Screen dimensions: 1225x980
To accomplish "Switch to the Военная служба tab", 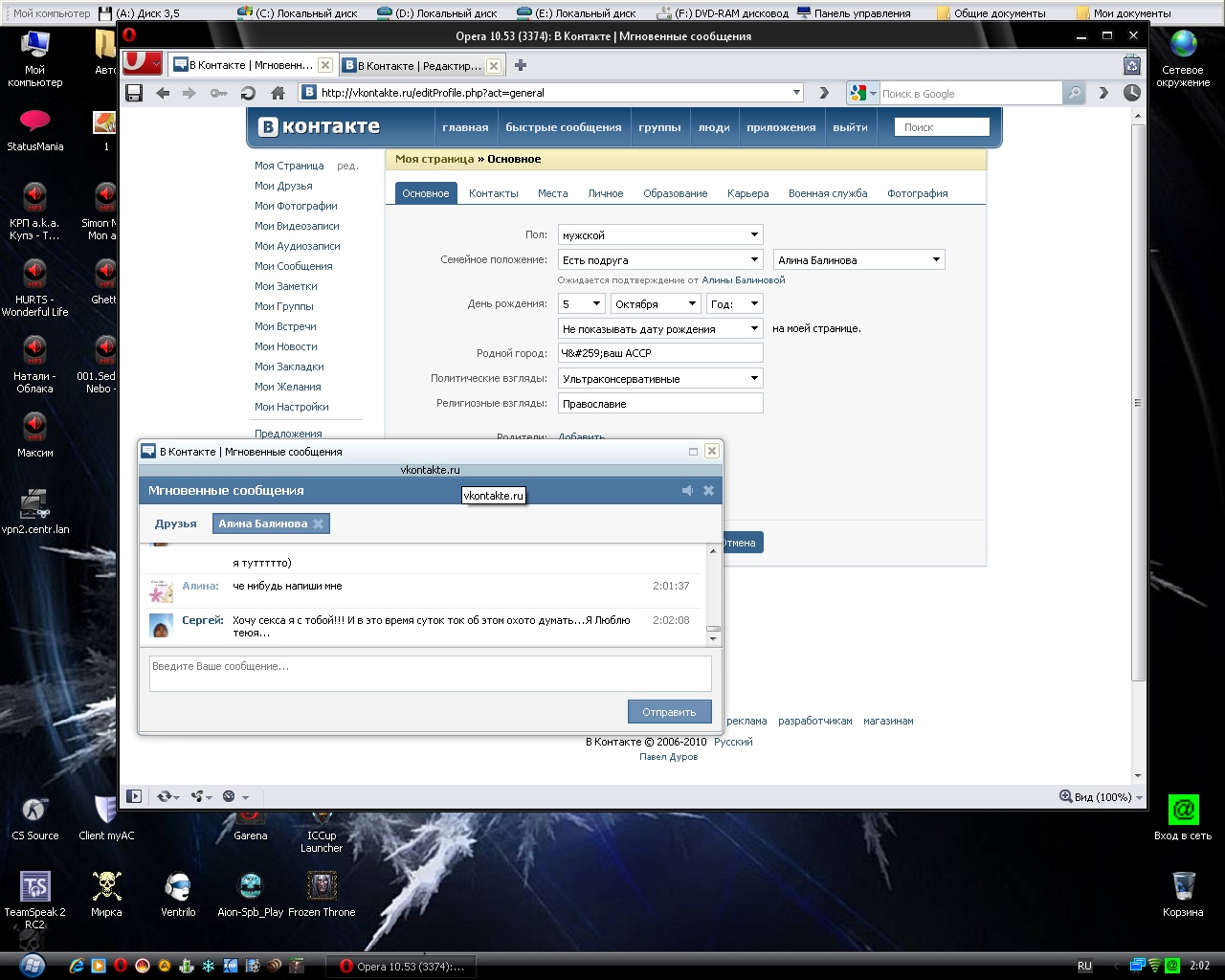I will coord(828,193).
